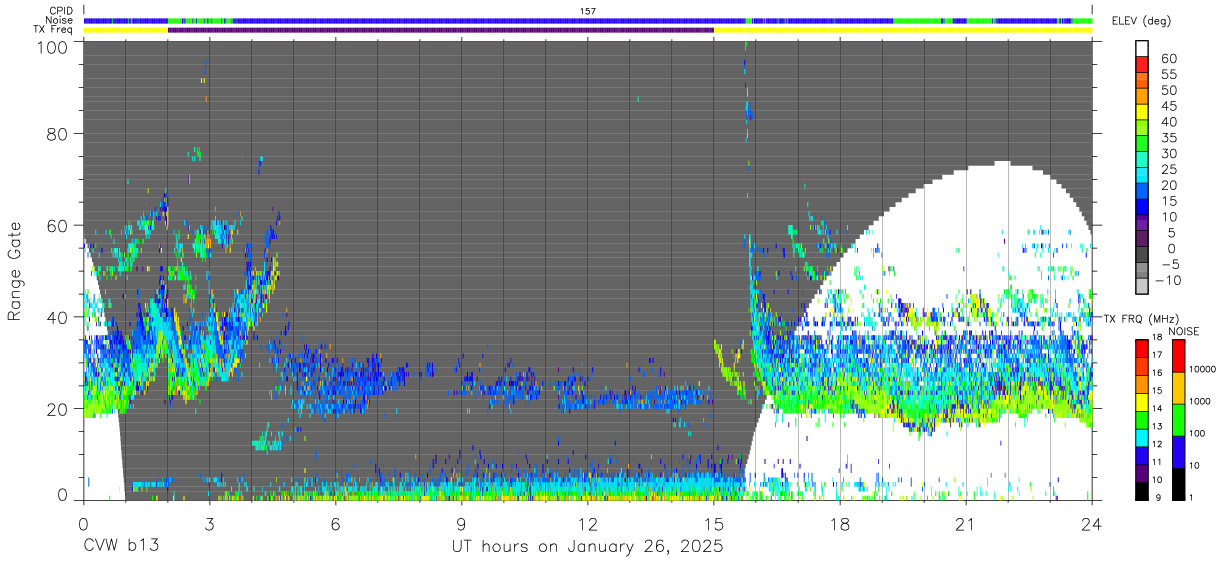Click the 14 label on the TX FRQ scale

click(x=1156, y=408)
